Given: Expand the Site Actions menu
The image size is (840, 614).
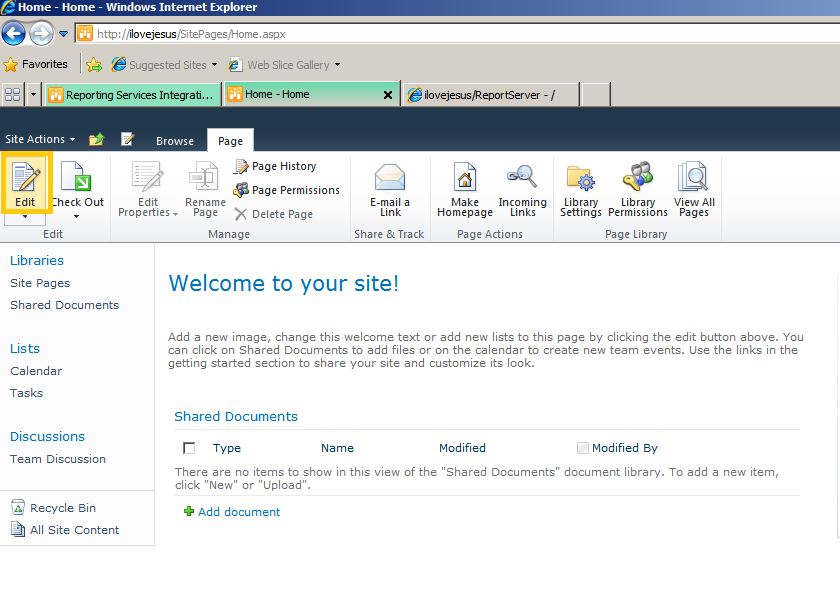Looking at the screenshot, I should [40, 139].
